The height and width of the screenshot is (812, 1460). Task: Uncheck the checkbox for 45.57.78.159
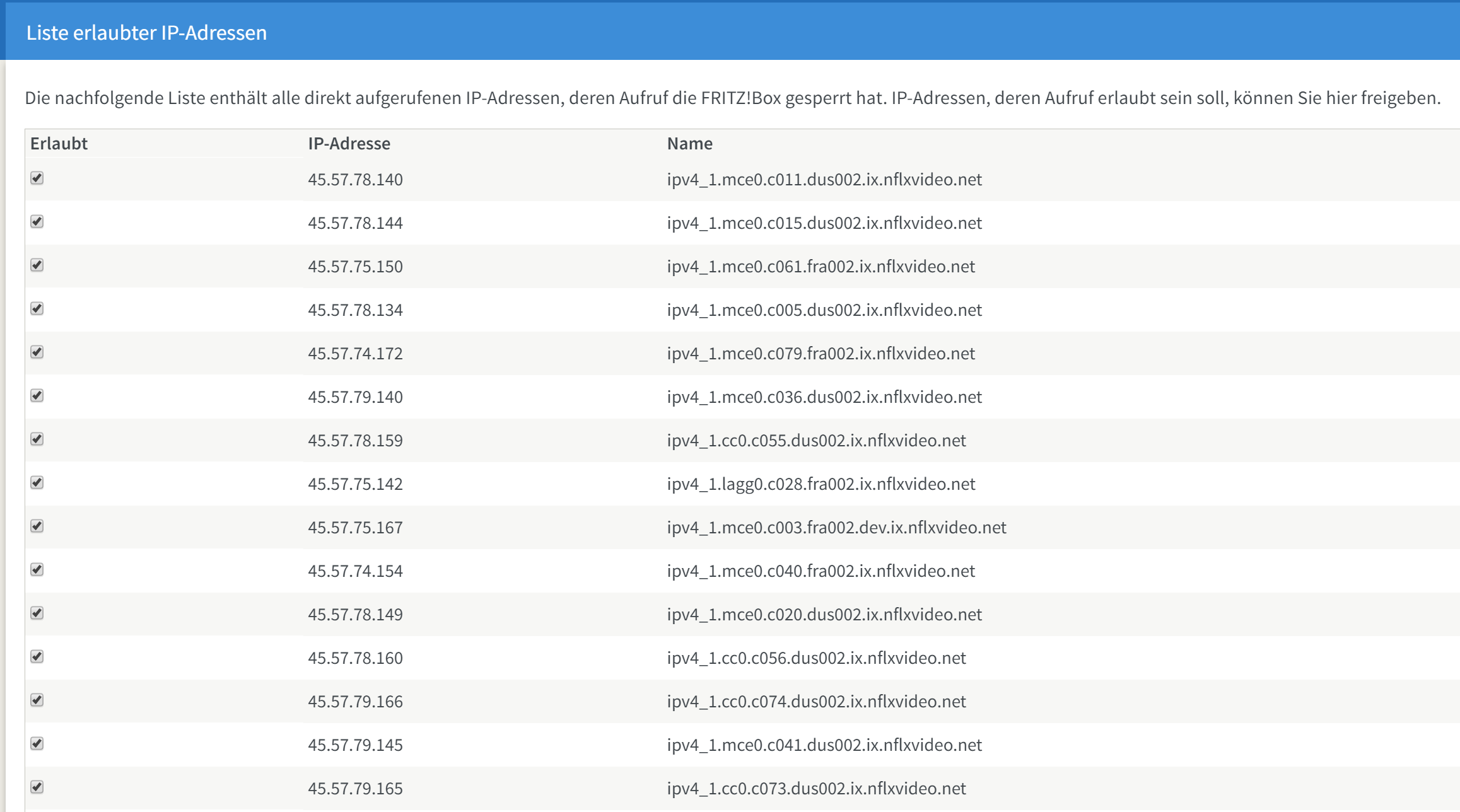tap(37, 439)
